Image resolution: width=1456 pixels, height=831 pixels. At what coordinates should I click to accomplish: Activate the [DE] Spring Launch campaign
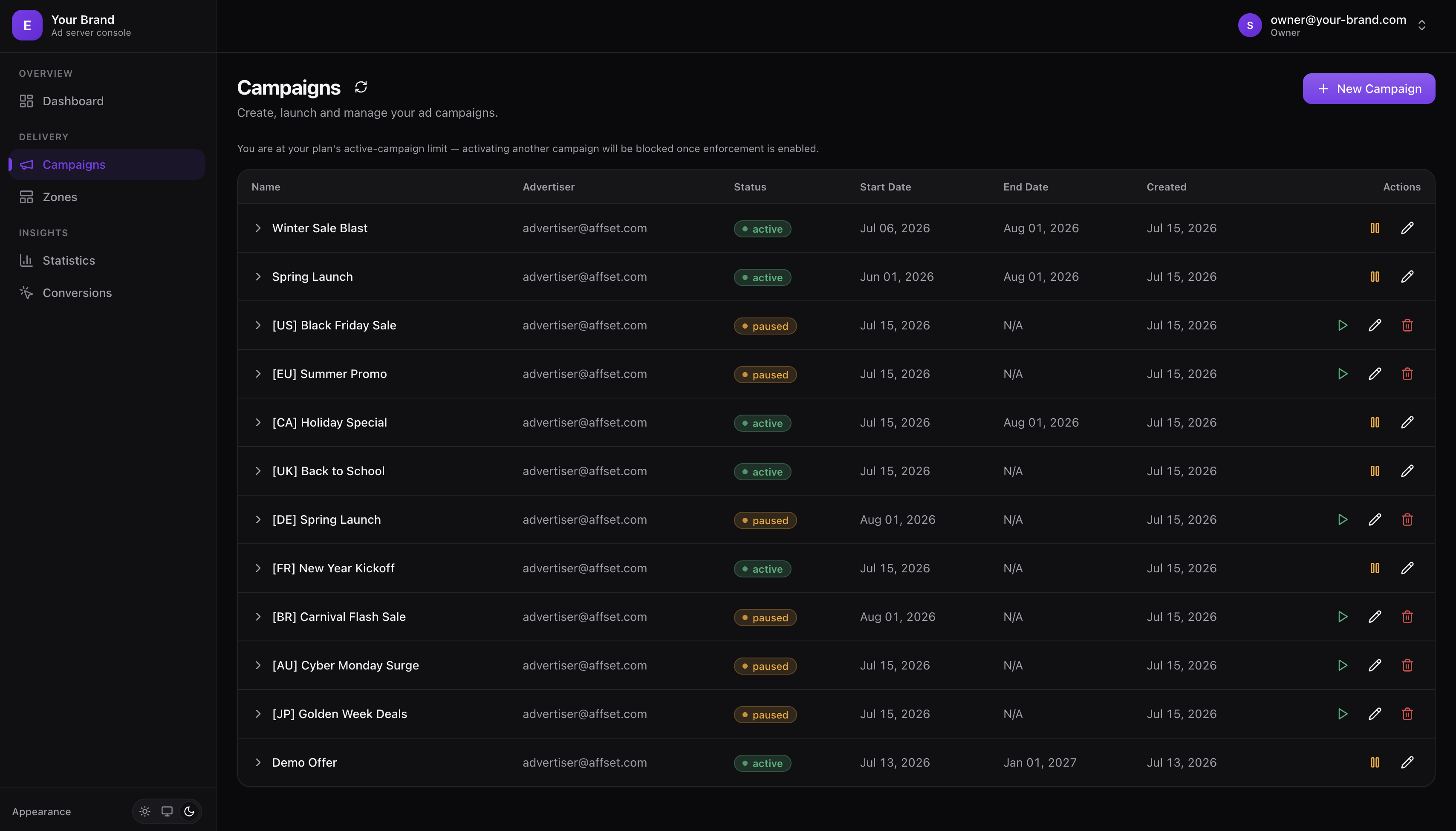[x=1343, y=519]
